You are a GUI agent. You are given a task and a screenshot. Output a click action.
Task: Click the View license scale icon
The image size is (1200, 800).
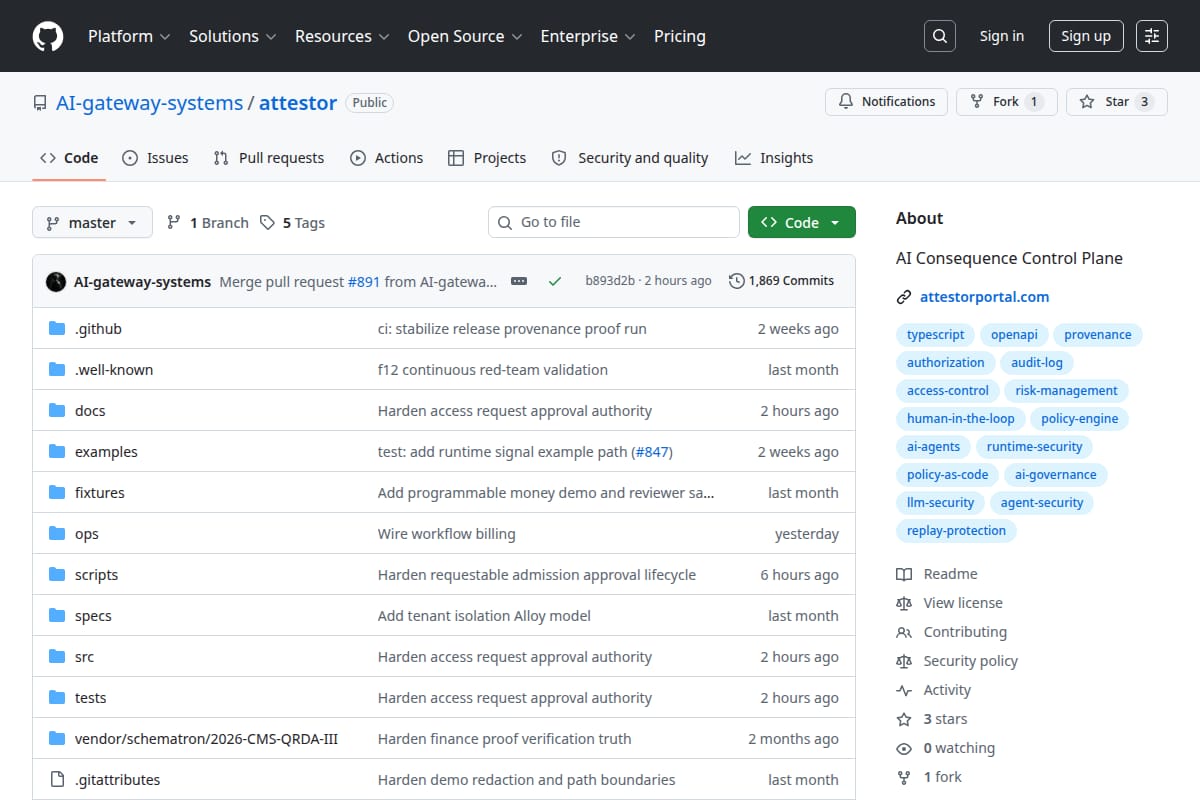point(904,603)
